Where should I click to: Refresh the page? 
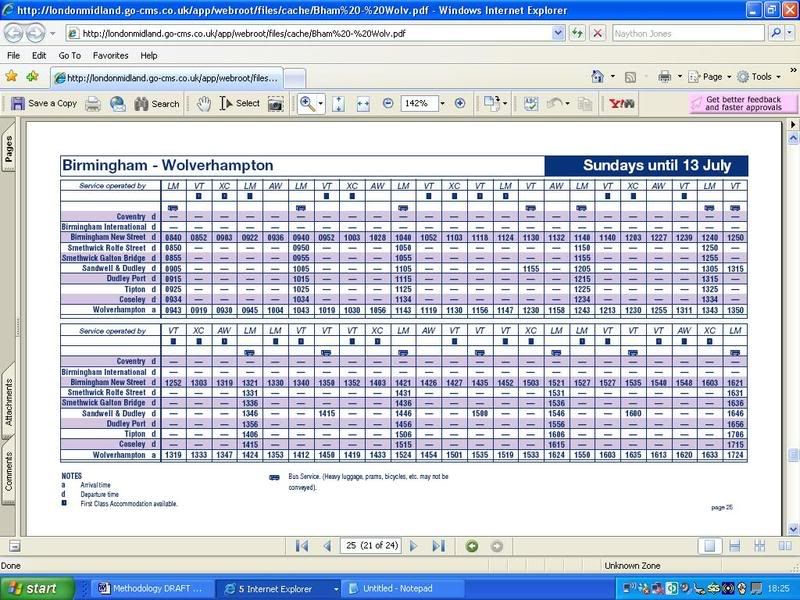coord(577,34)
